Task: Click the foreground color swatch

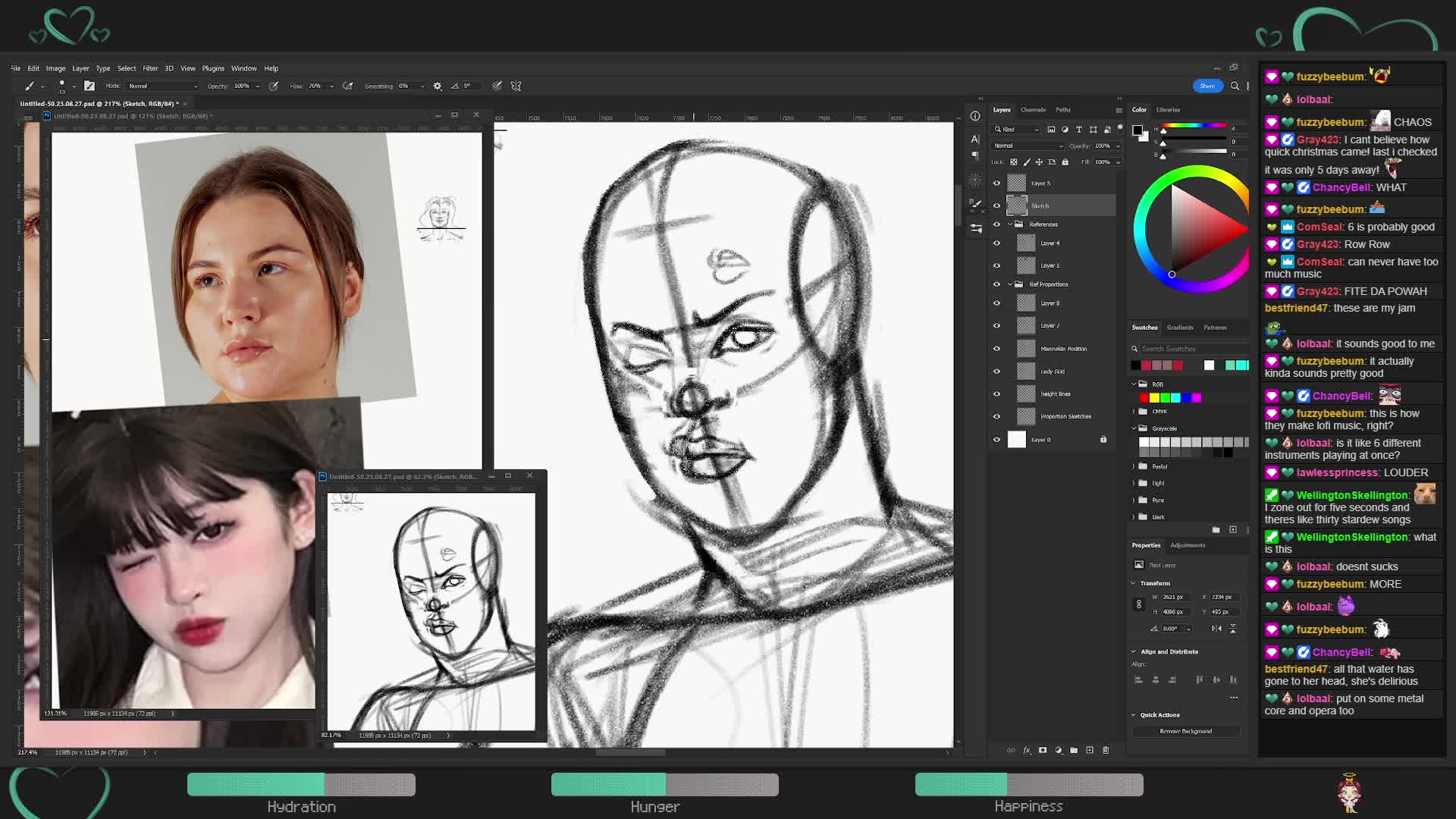Action: click(x=1137, y=130)
